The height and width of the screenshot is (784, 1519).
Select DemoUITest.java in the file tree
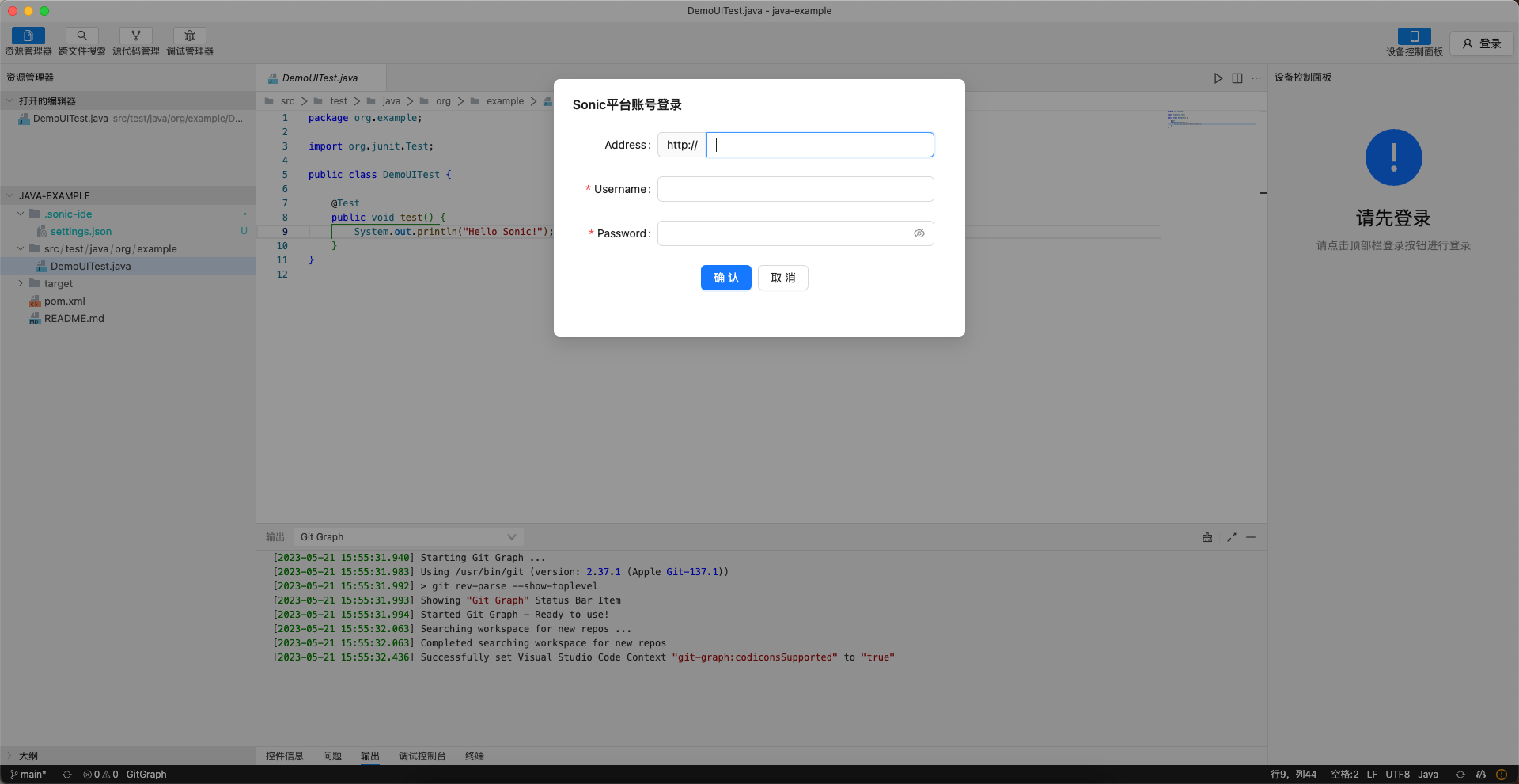pyautogui.click(x=127, y=266)
